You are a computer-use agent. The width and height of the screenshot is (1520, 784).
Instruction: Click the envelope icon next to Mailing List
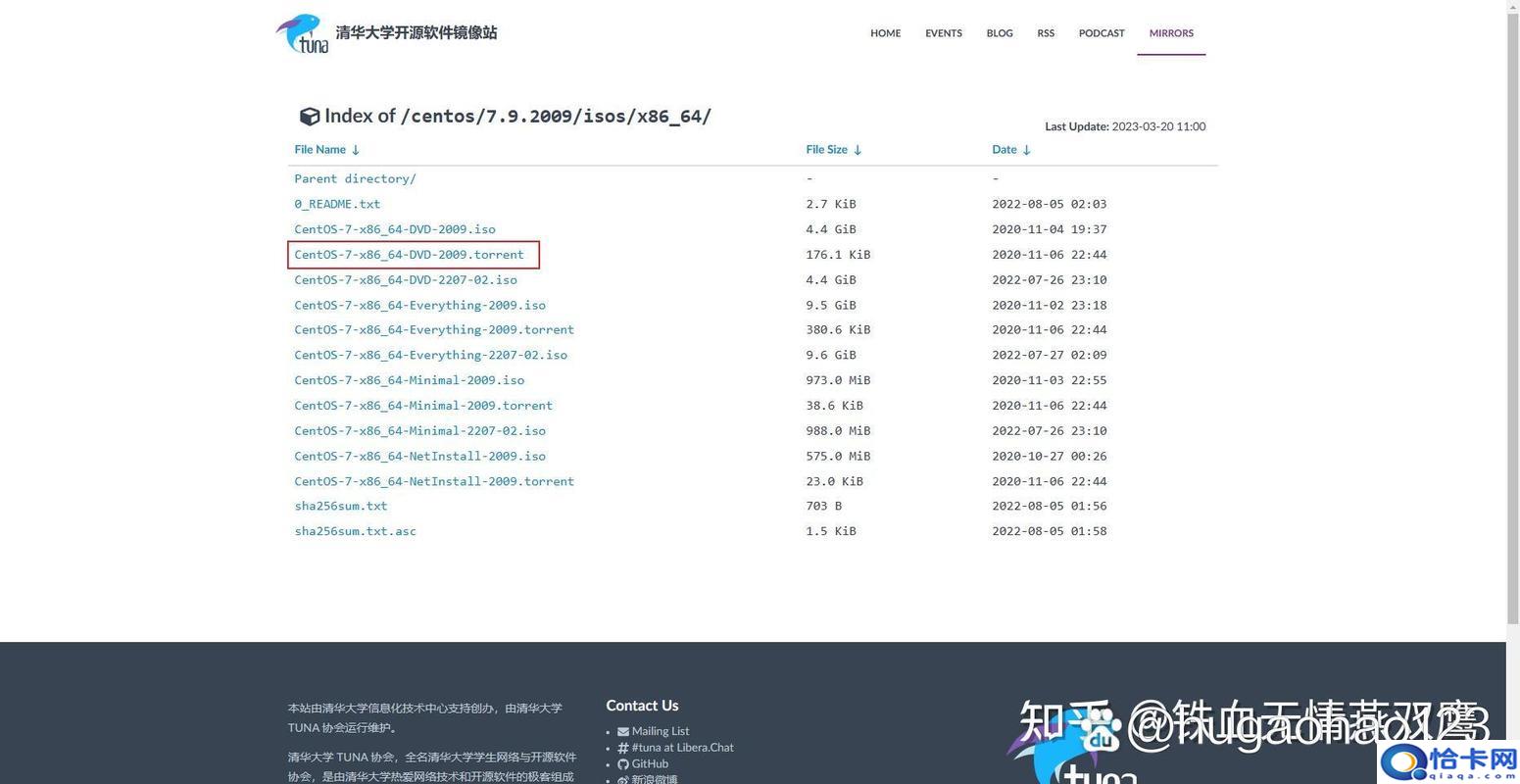pos(623,731)
